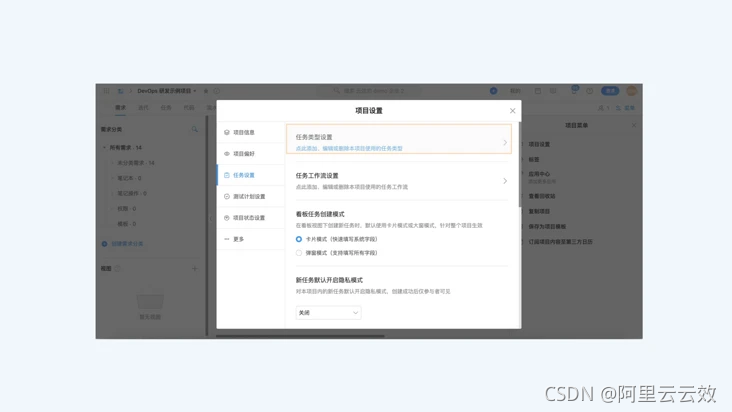Viewport: 732px width, 412px height.
Task: Collapse the 所有需求 · 14 tree node
Action: [x=104, y=147]
